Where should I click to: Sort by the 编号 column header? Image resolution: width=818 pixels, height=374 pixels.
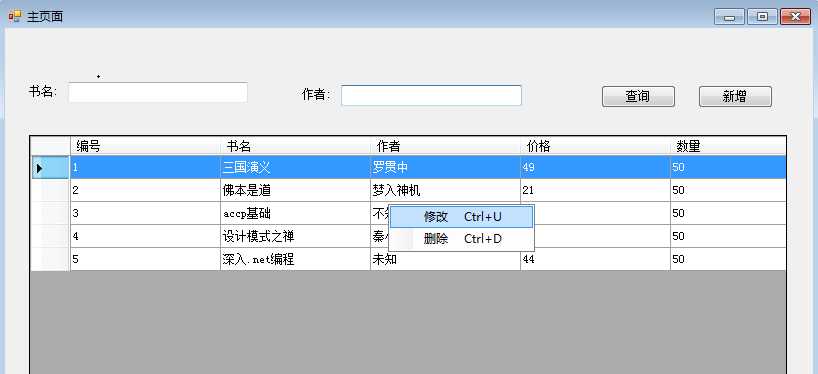(145, 146)
